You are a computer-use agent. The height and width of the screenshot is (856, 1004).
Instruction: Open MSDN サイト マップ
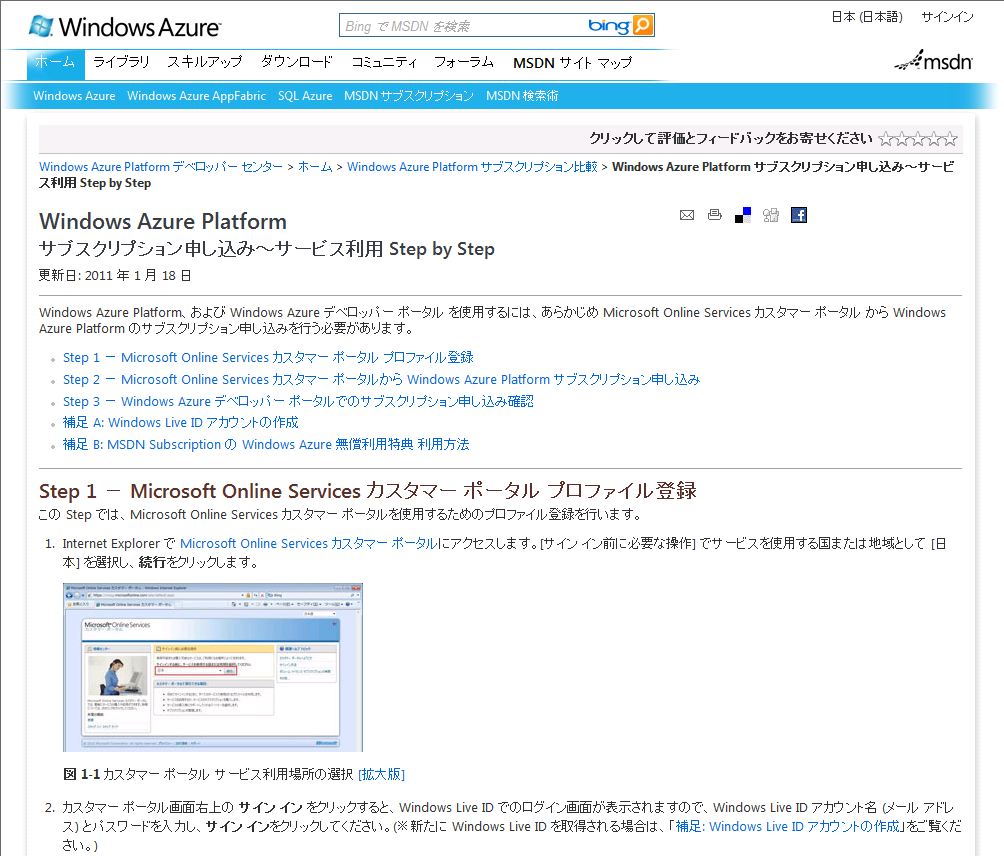[x=572, y=63]
